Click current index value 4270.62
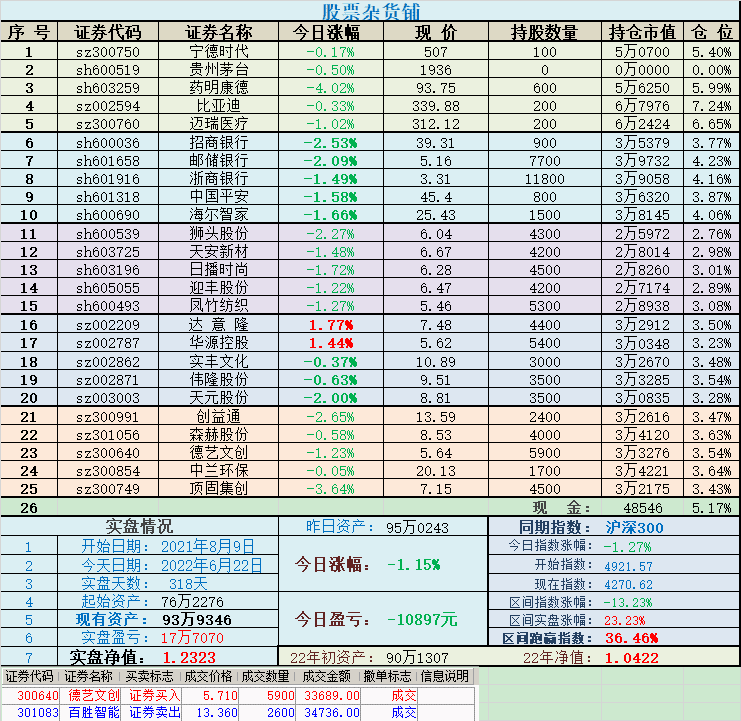This screenshot has width=741, height=721. pos(629,584)
